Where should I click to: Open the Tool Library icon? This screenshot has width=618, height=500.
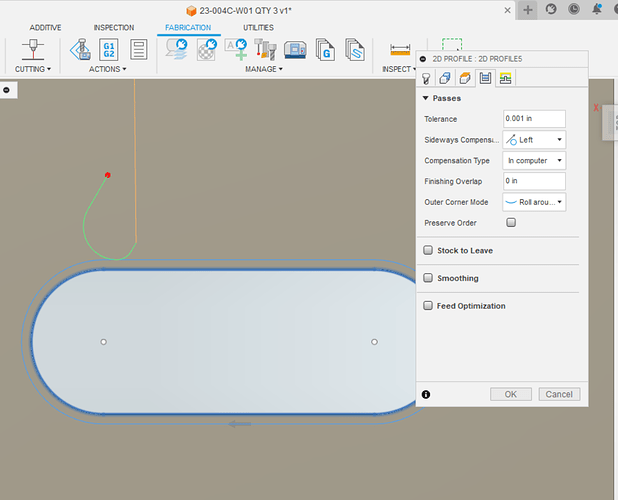tap(265, 50)
